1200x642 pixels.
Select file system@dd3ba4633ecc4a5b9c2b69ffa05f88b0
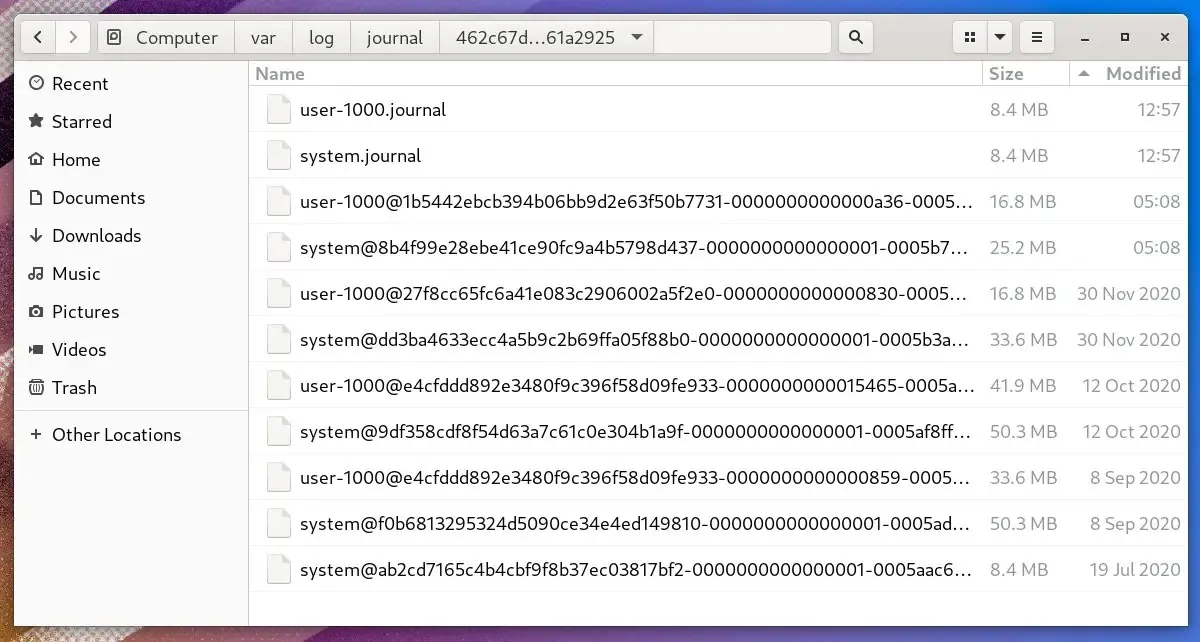[717, 340]
